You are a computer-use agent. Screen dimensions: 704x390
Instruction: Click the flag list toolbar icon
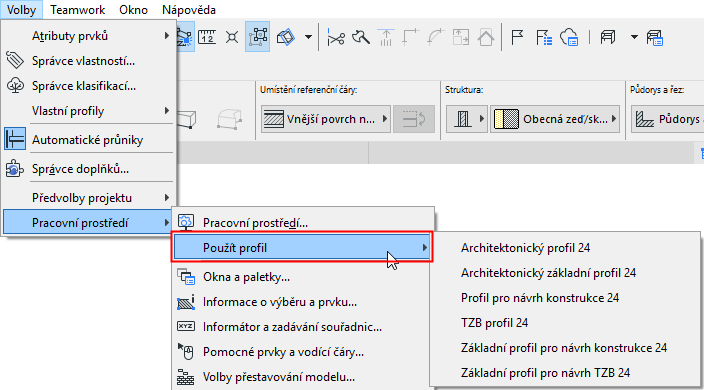point(544,37)
